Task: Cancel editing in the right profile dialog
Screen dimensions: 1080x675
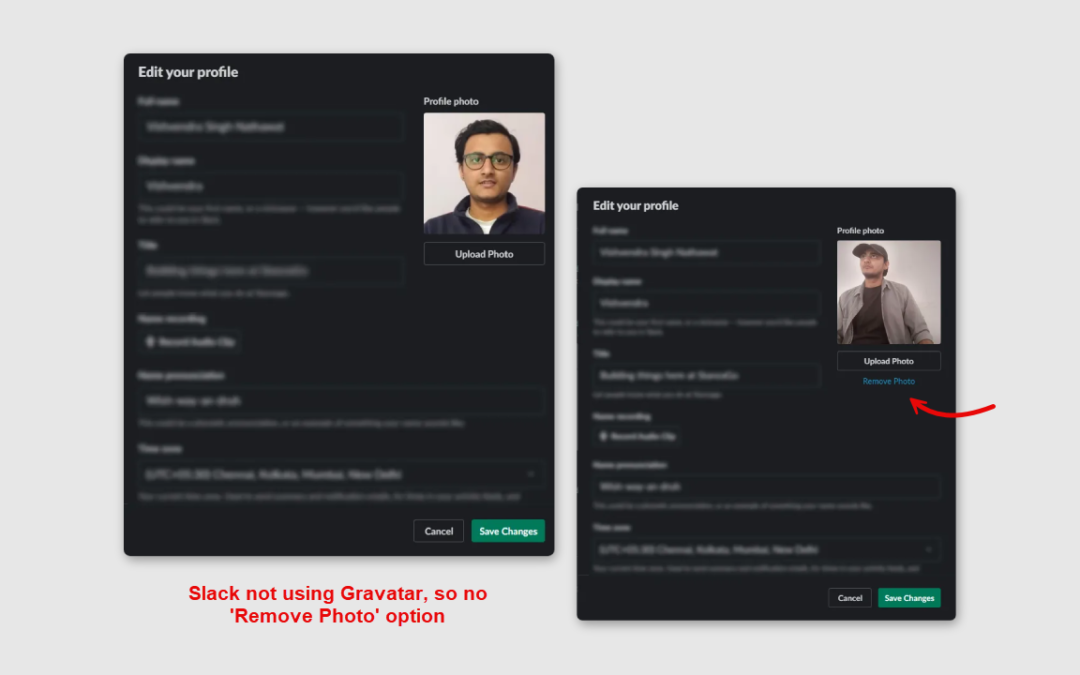Action: [x=849, y=598]
